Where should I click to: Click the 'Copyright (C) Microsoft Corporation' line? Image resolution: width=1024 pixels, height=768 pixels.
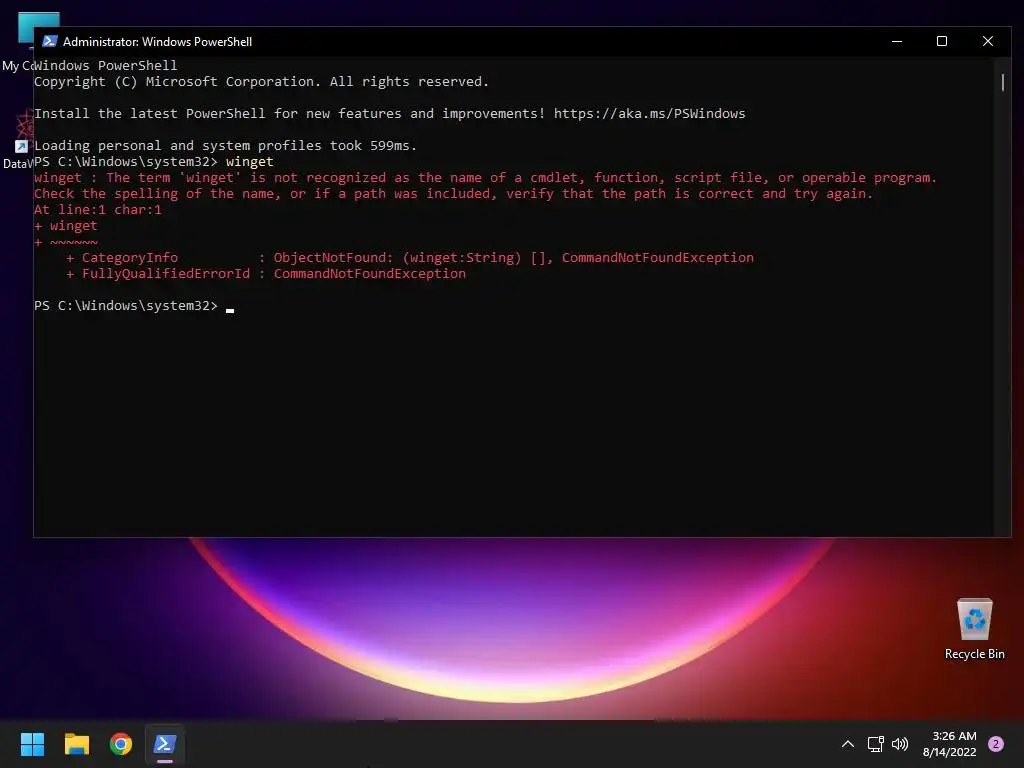pos(261,82)
